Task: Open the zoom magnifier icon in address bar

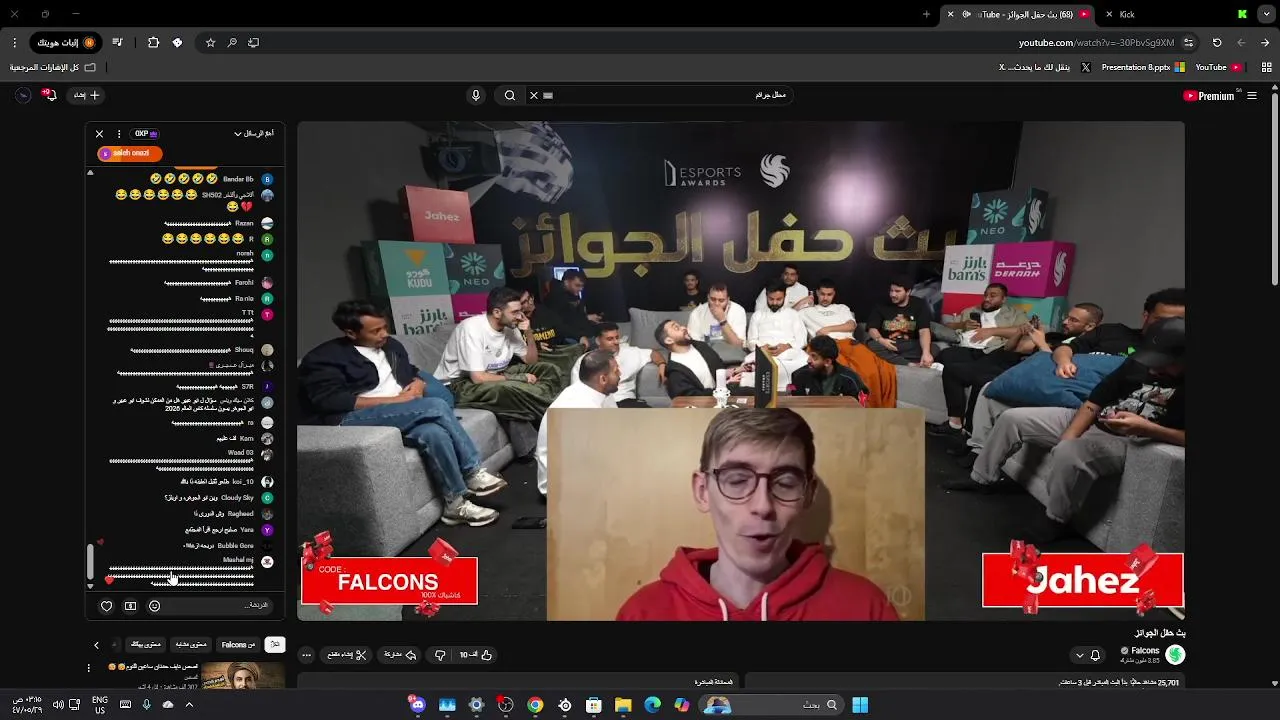Action: pos(232,43)
